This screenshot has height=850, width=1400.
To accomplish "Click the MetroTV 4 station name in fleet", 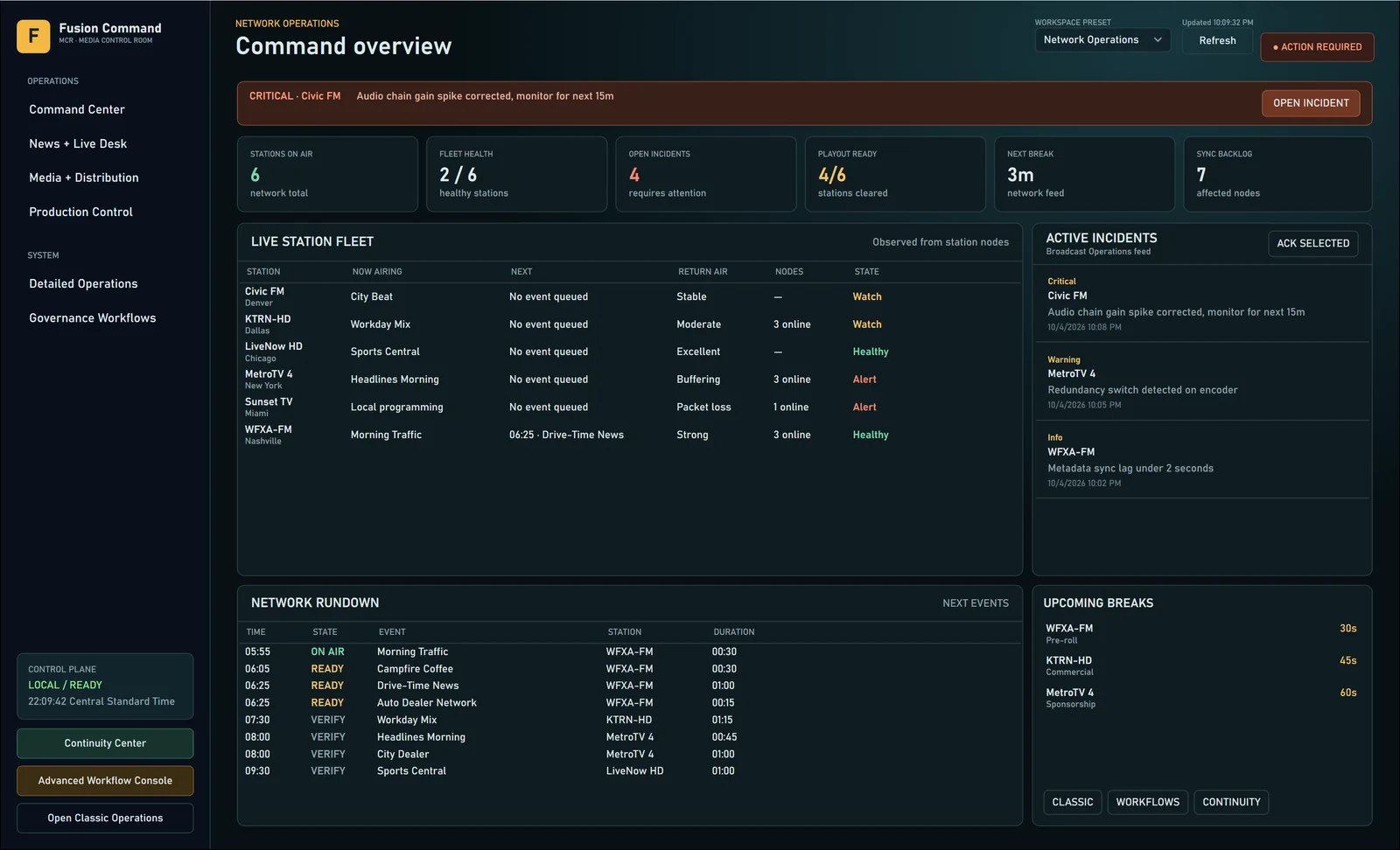I will (x=269, y=374).
